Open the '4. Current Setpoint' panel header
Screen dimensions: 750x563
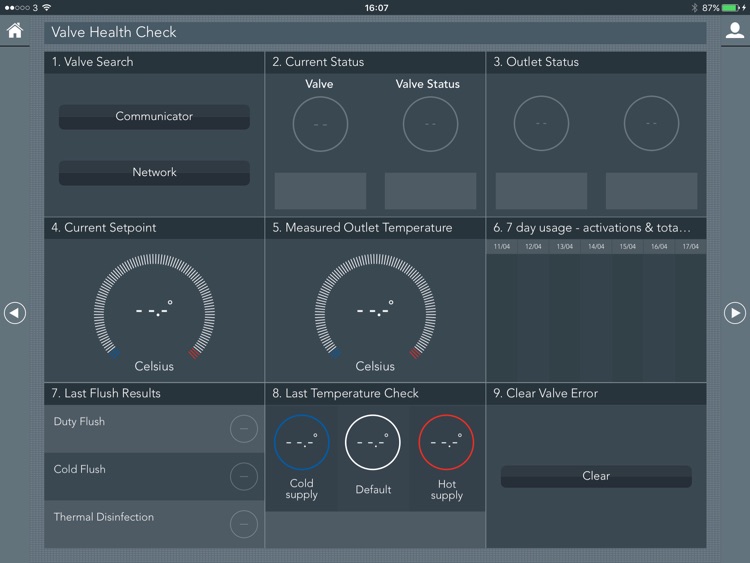[154, 228]
